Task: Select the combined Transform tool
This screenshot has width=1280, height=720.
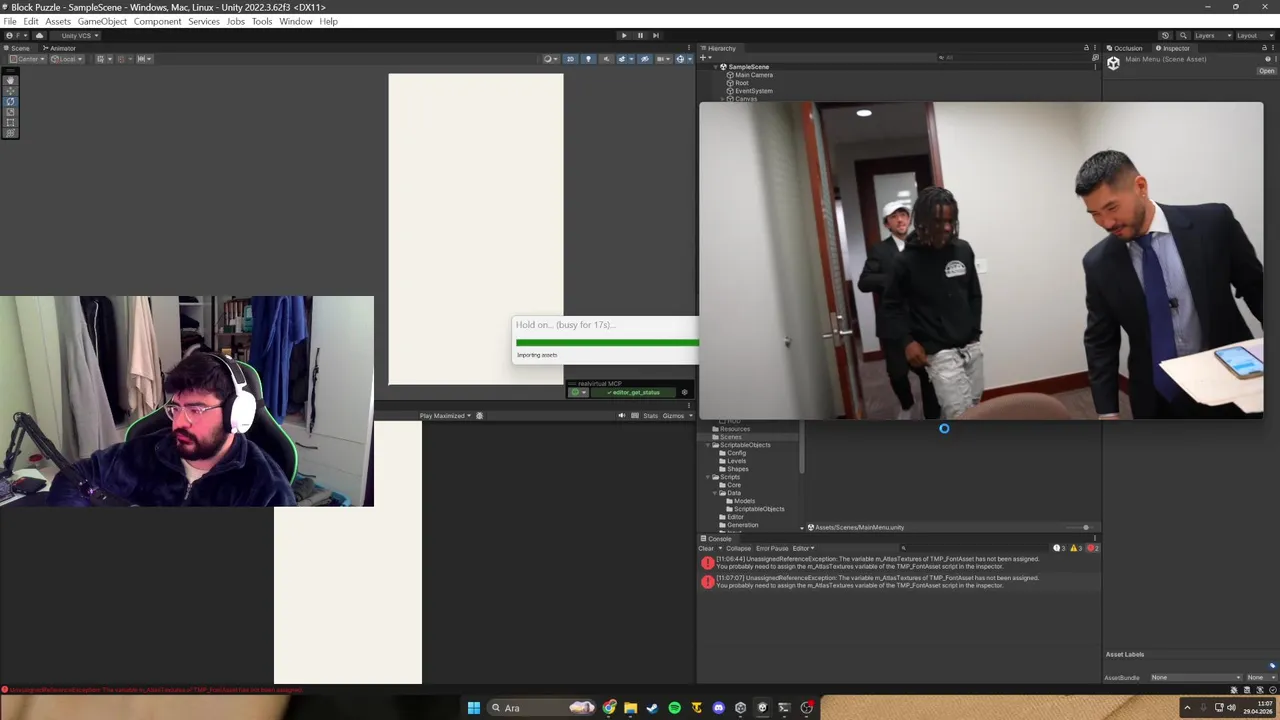Action: coord(10,133)
